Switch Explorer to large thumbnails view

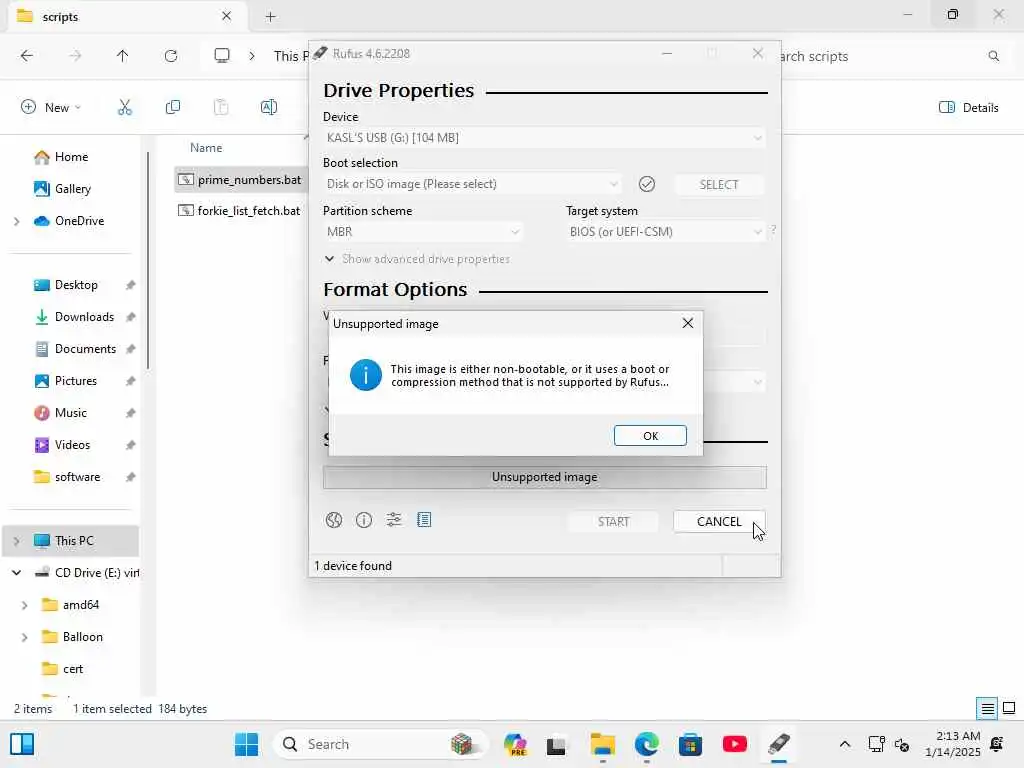1009,709
